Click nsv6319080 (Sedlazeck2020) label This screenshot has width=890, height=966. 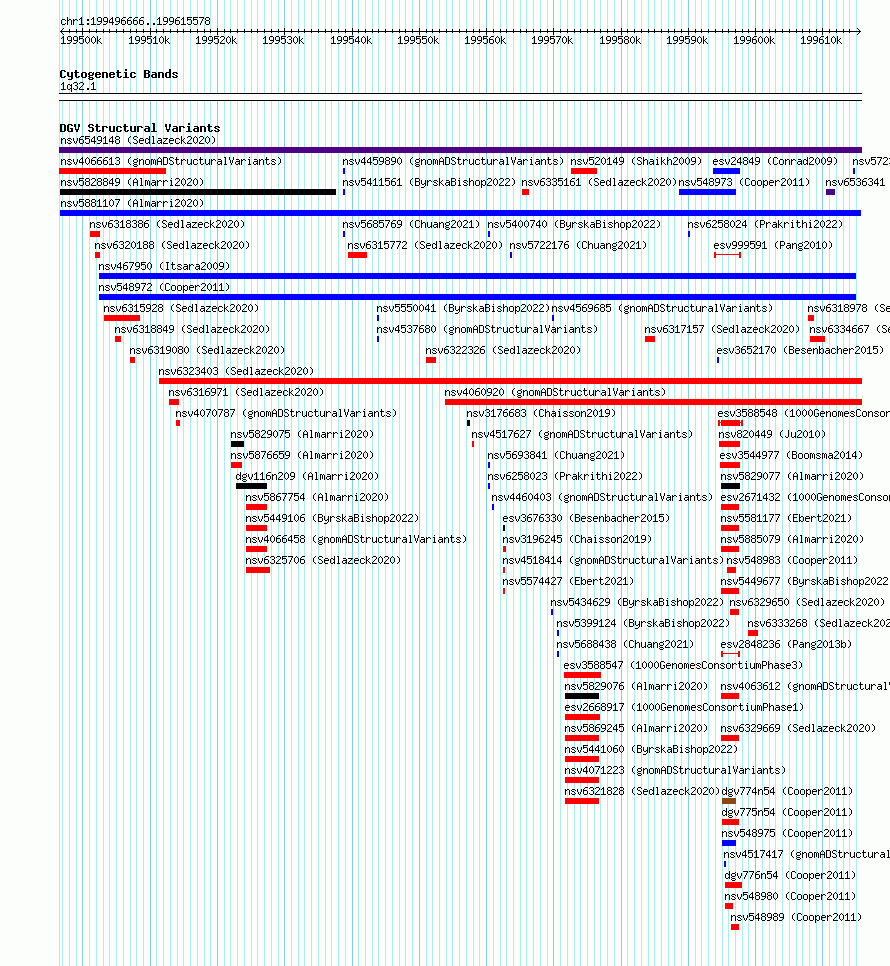click(207, 350)
